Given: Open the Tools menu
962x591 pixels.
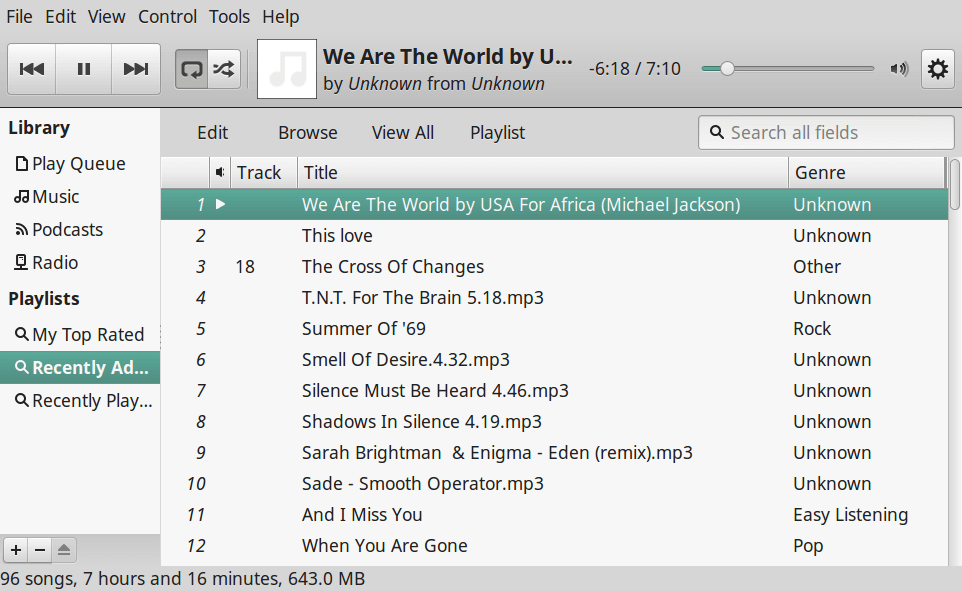Looking at the screenshot, I should pyautogui.click(x=229, y=16).
